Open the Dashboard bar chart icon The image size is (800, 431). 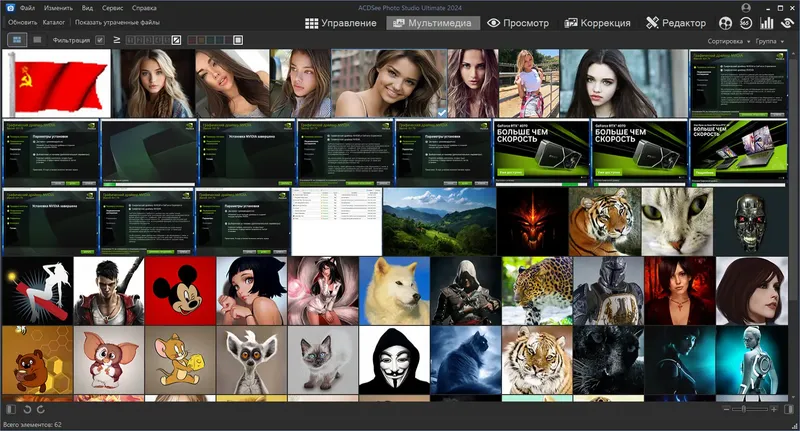(x=766, y=23)
